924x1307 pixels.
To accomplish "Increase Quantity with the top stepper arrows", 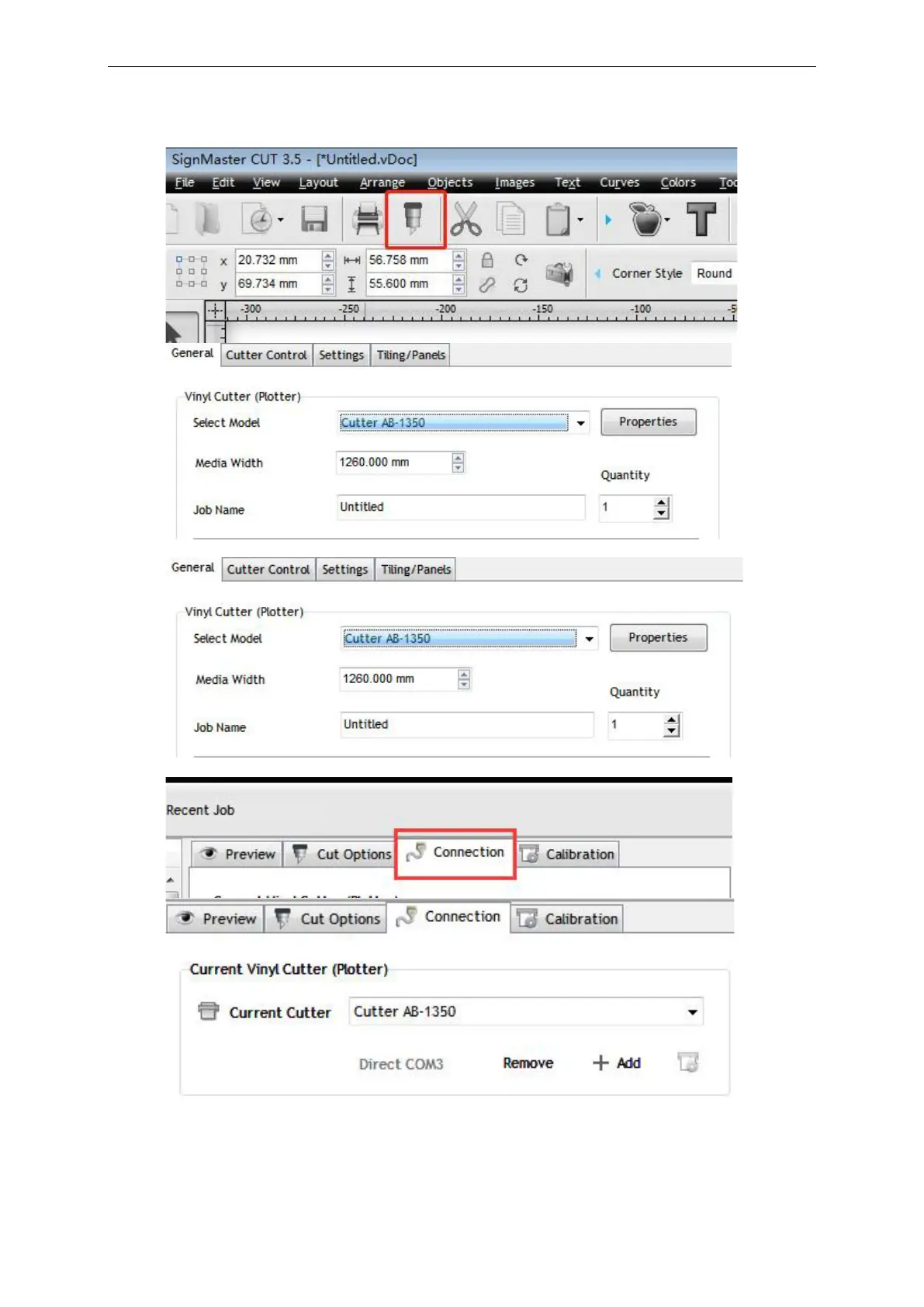I will point(661,503).
